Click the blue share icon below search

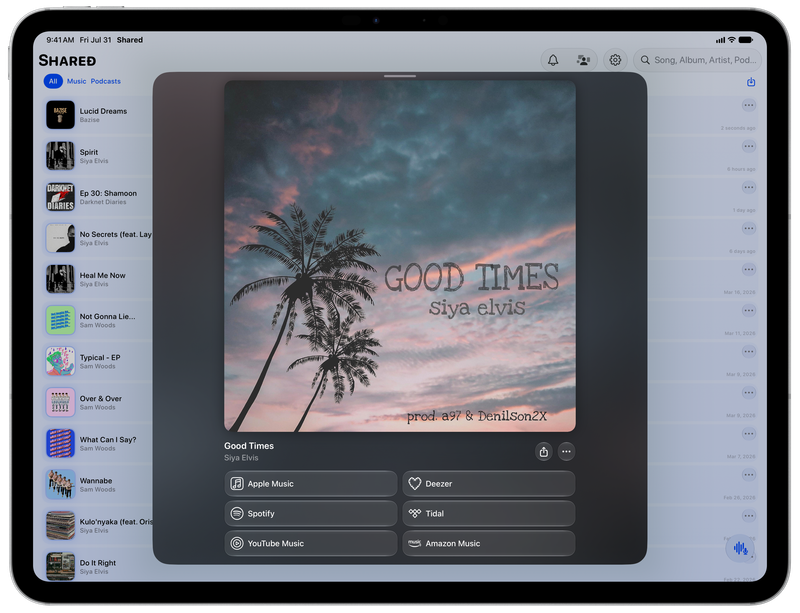click(x=751, y=82)
